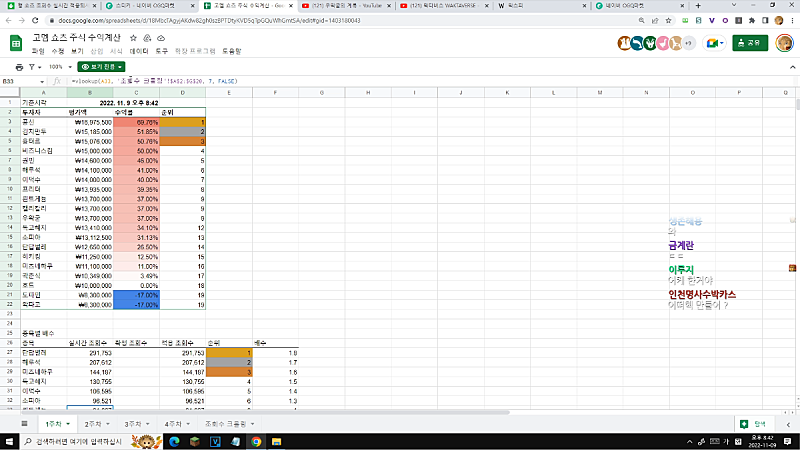Image resolution: width=800 pixels, height=450 pixels.
Task: Check the cloud save status icon
Action: point(161,38)
